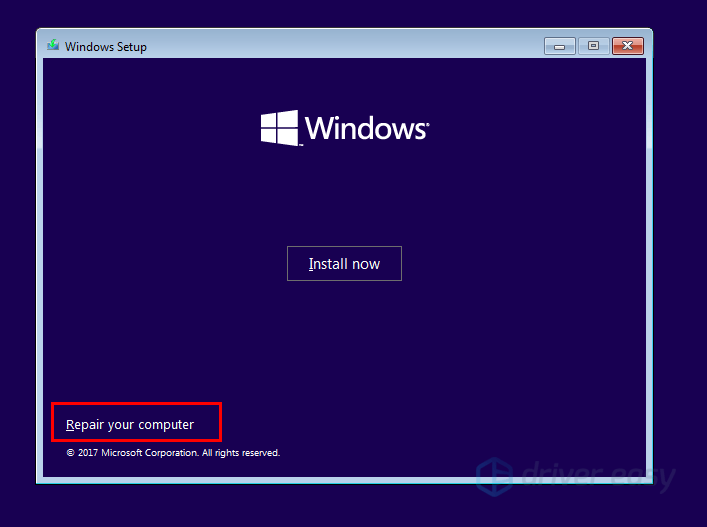Click the Windows wordmark beside the logo

click(x=365, y=128)
